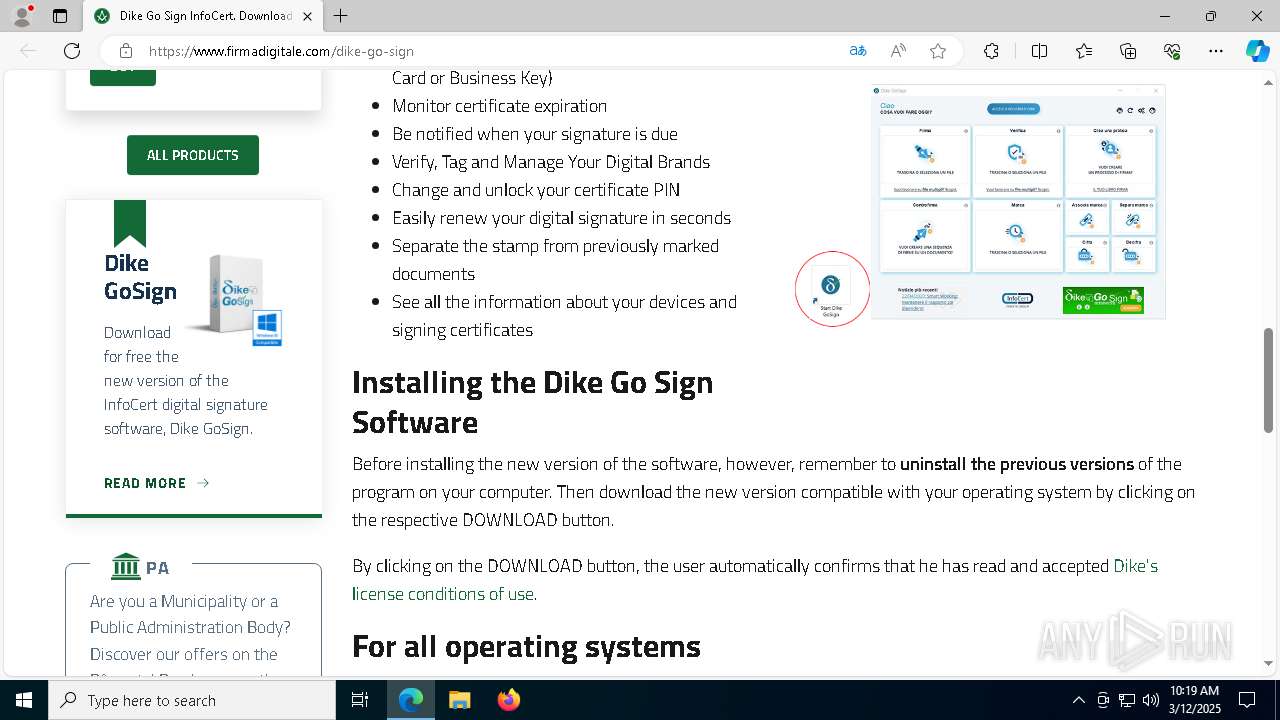Click green button above ALL PRODUCTS

(x=123, y=78)
